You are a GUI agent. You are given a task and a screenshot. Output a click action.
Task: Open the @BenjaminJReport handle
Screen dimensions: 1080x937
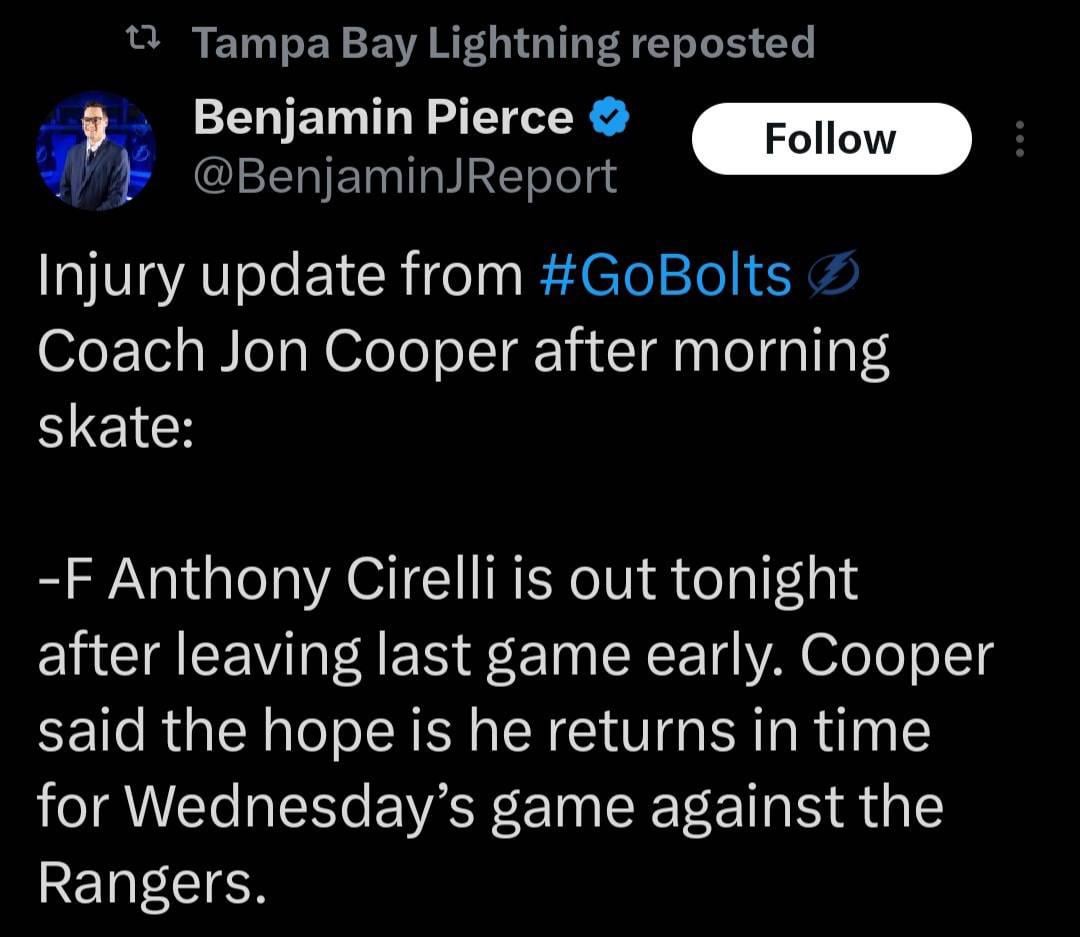[x=404, y=178]
